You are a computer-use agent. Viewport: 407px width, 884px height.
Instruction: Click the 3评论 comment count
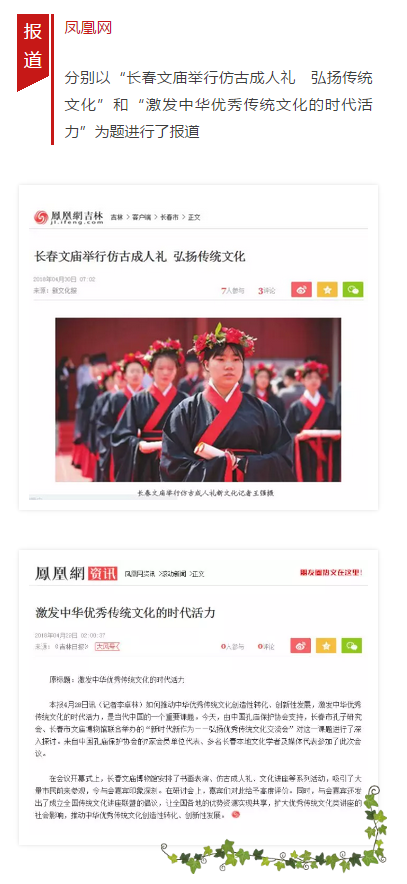coord(267,291)
